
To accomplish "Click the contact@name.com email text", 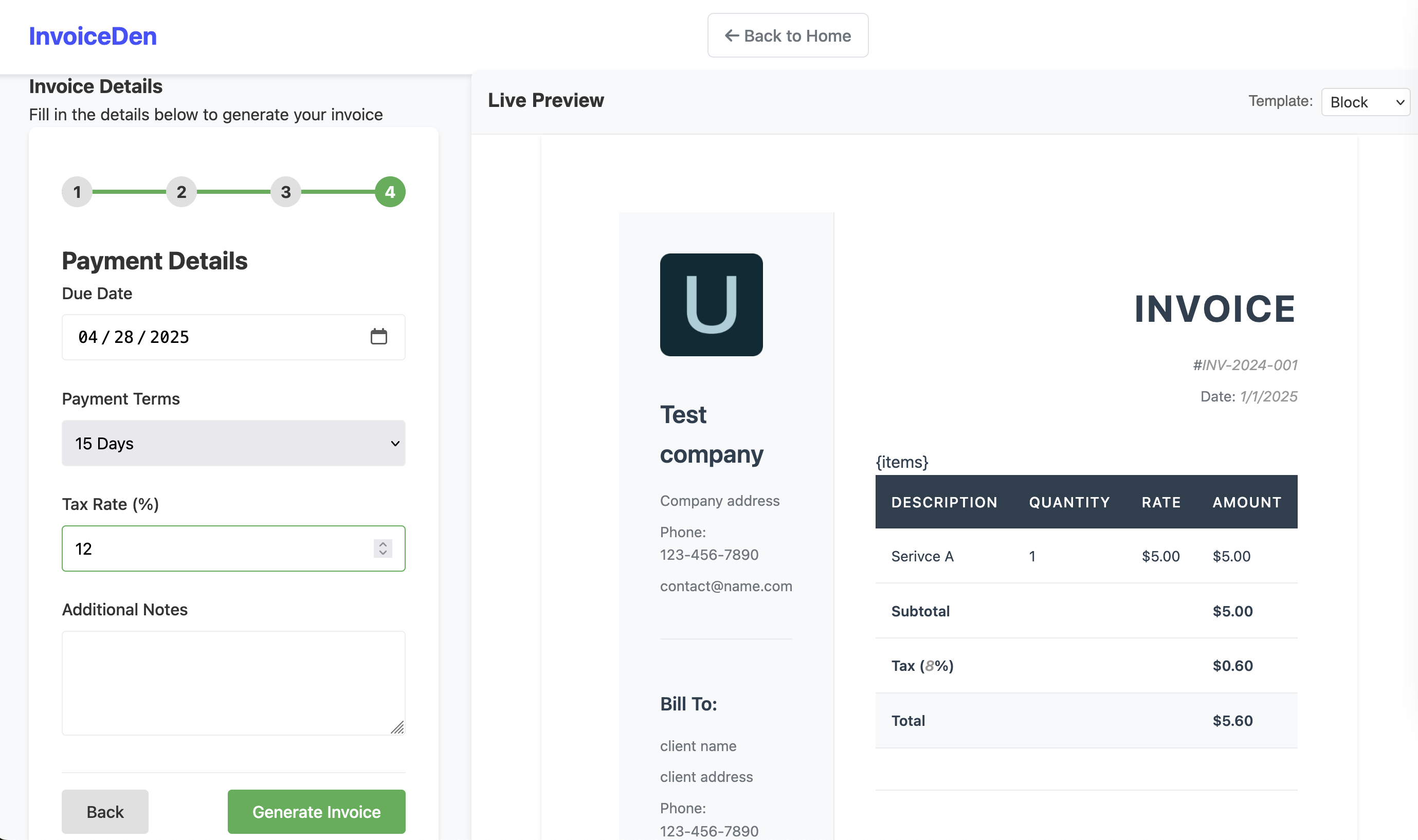I will point(725,586).
